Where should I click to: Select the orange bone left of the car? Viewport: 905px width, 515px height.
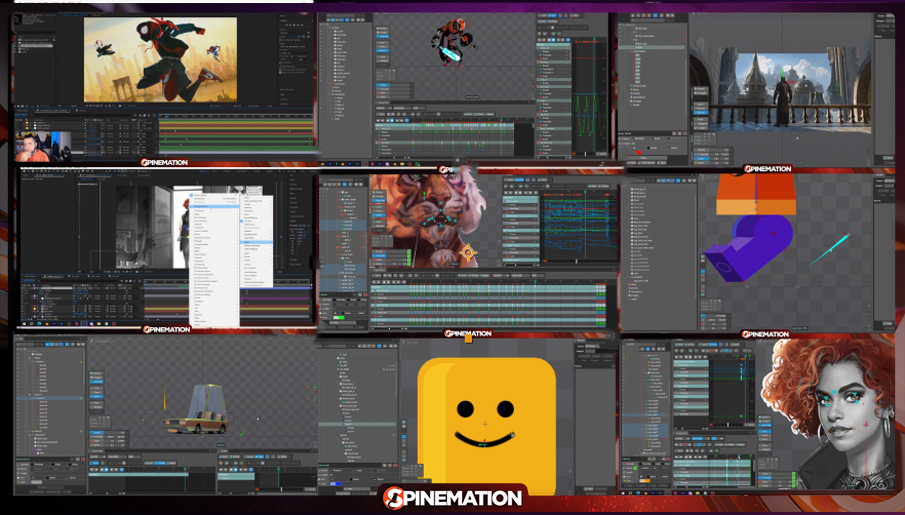tap(164, 397)
